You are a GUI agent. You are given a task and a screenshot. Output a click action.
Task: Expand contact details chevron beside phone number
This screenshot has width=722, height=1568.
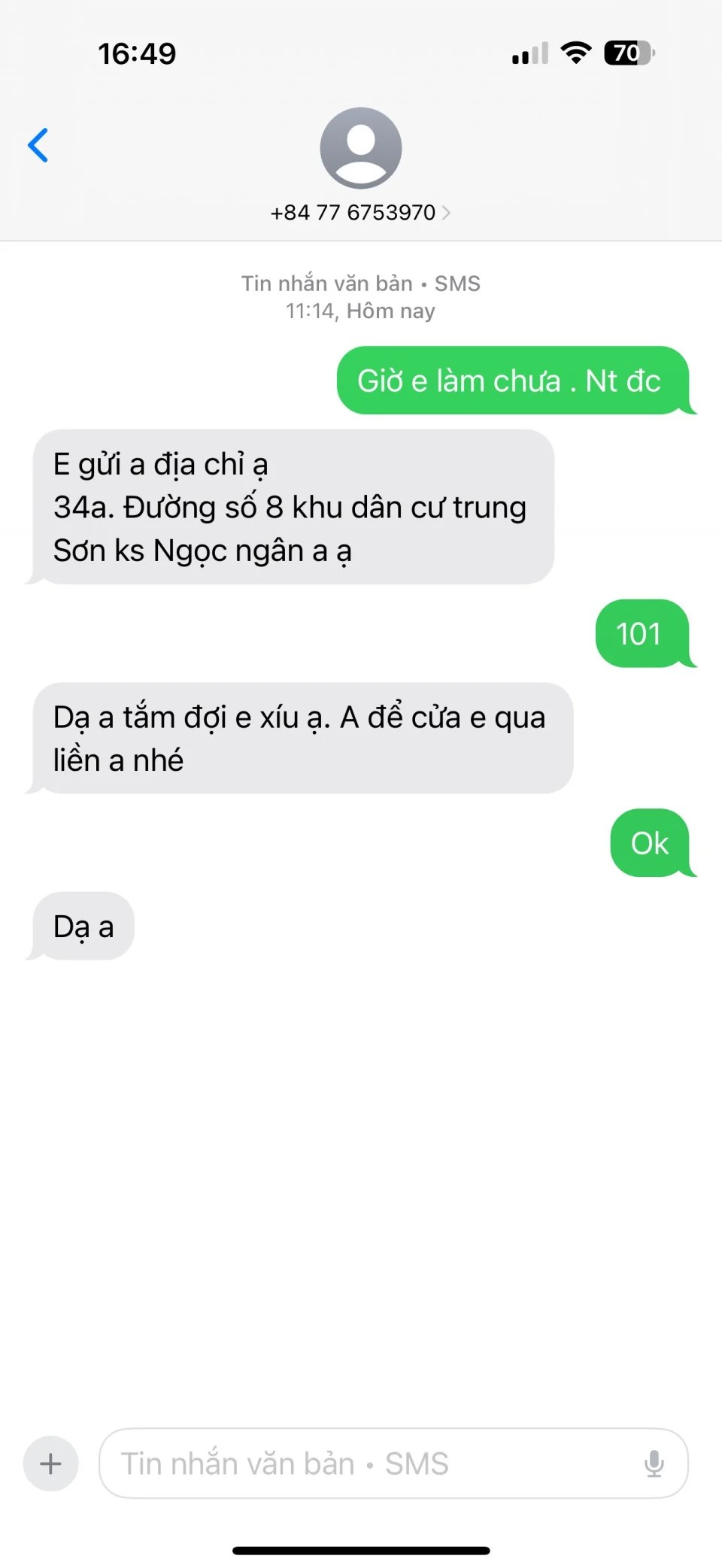[446, 213]
